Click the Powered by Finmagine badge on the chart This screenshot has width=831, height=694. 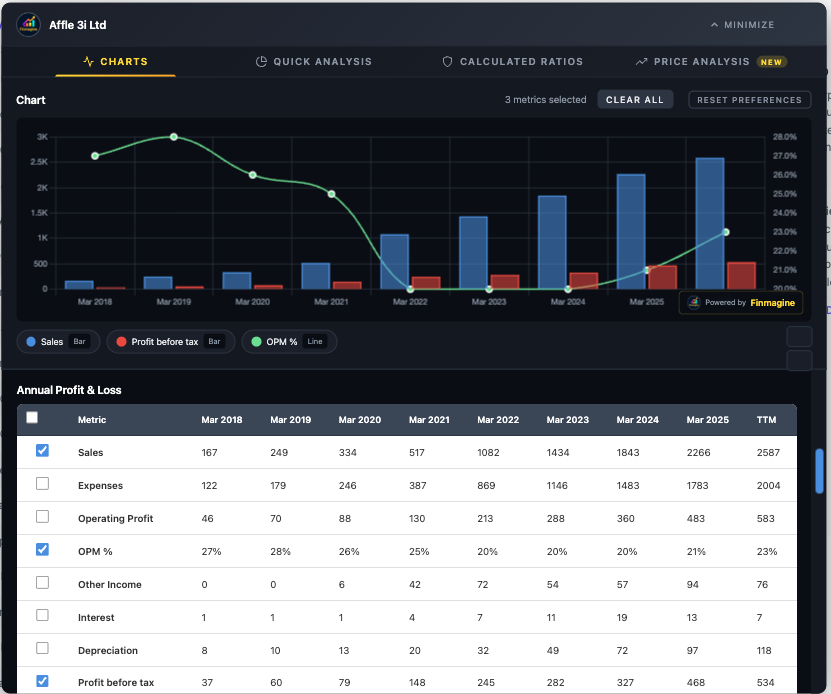[x=740, y=302]
